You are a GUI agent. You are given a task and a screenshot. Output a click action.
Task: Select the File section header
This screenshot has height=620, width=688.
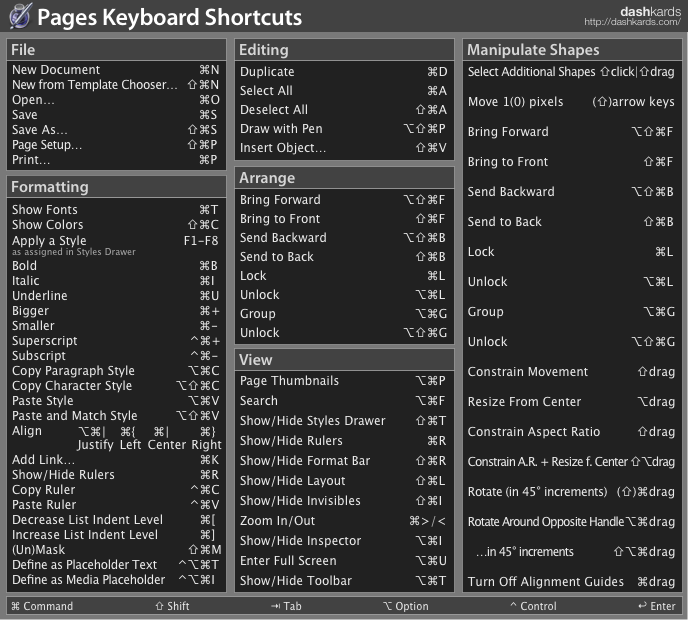coord(116,50)
